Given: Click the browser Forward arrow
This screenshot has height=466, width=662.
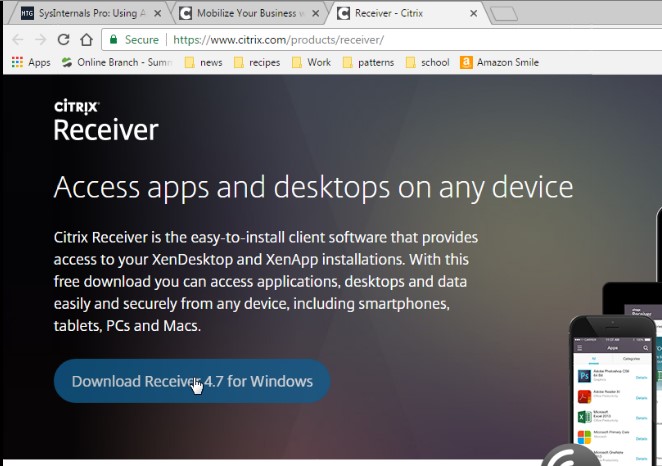Looking at the screenshot, I should click(41, 40).
